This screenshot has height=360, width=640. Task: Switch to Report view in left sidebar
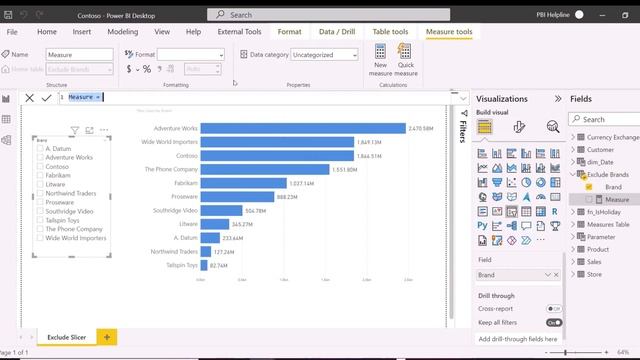coord(6,99)
